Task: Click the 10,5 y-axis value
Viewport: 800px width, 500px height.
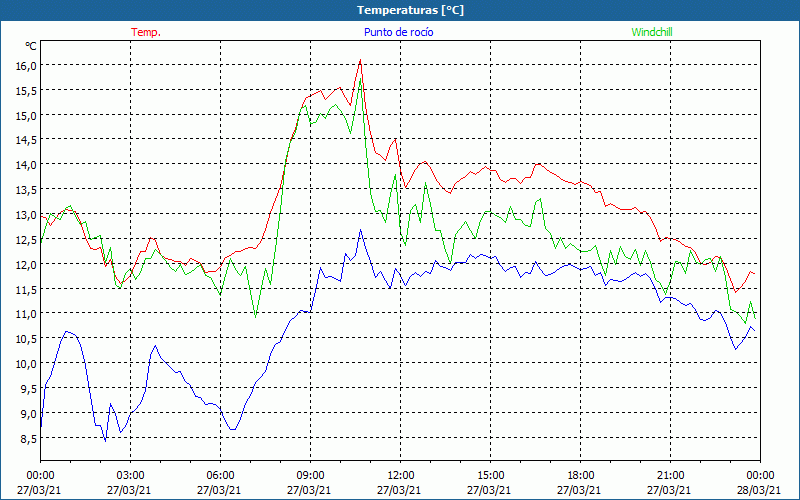Action: [27, 339]
